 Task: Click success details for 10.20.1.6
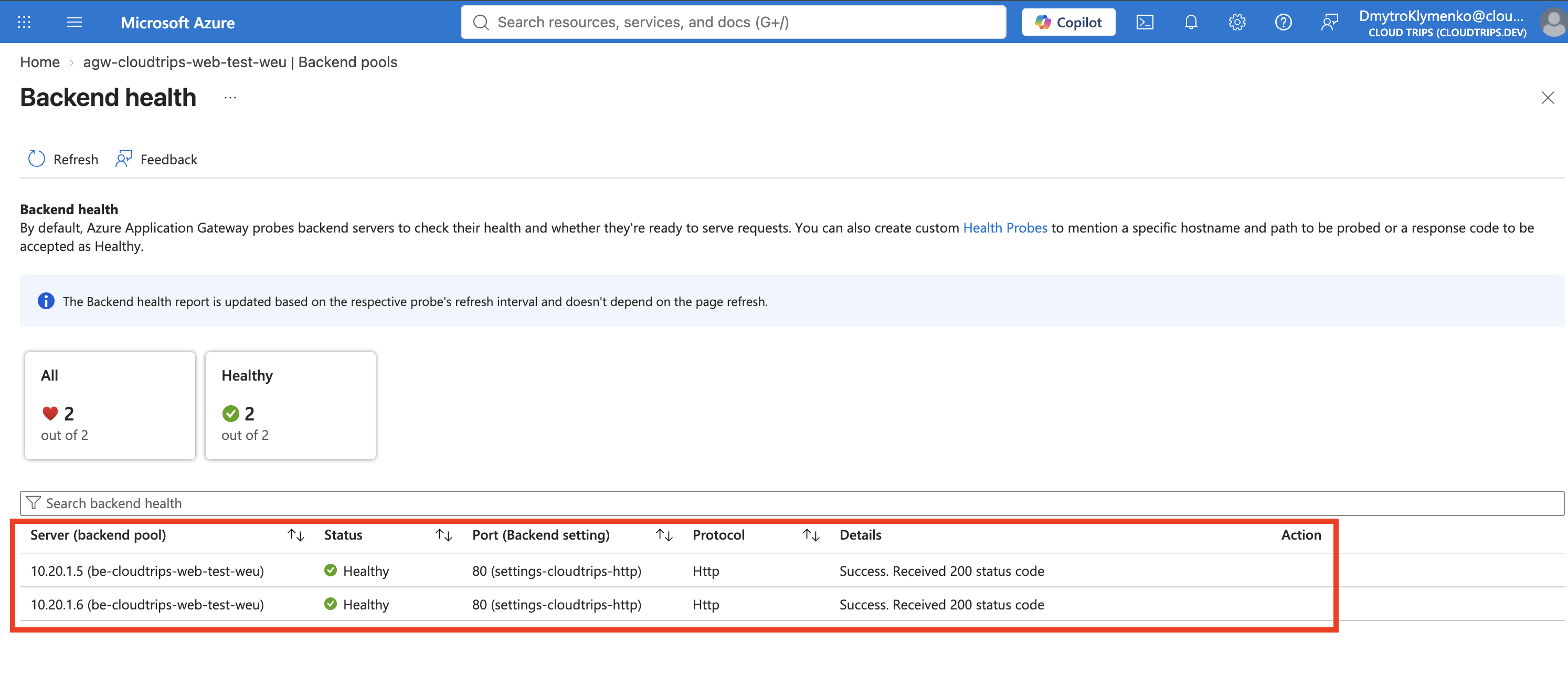[x=941, y=604]
